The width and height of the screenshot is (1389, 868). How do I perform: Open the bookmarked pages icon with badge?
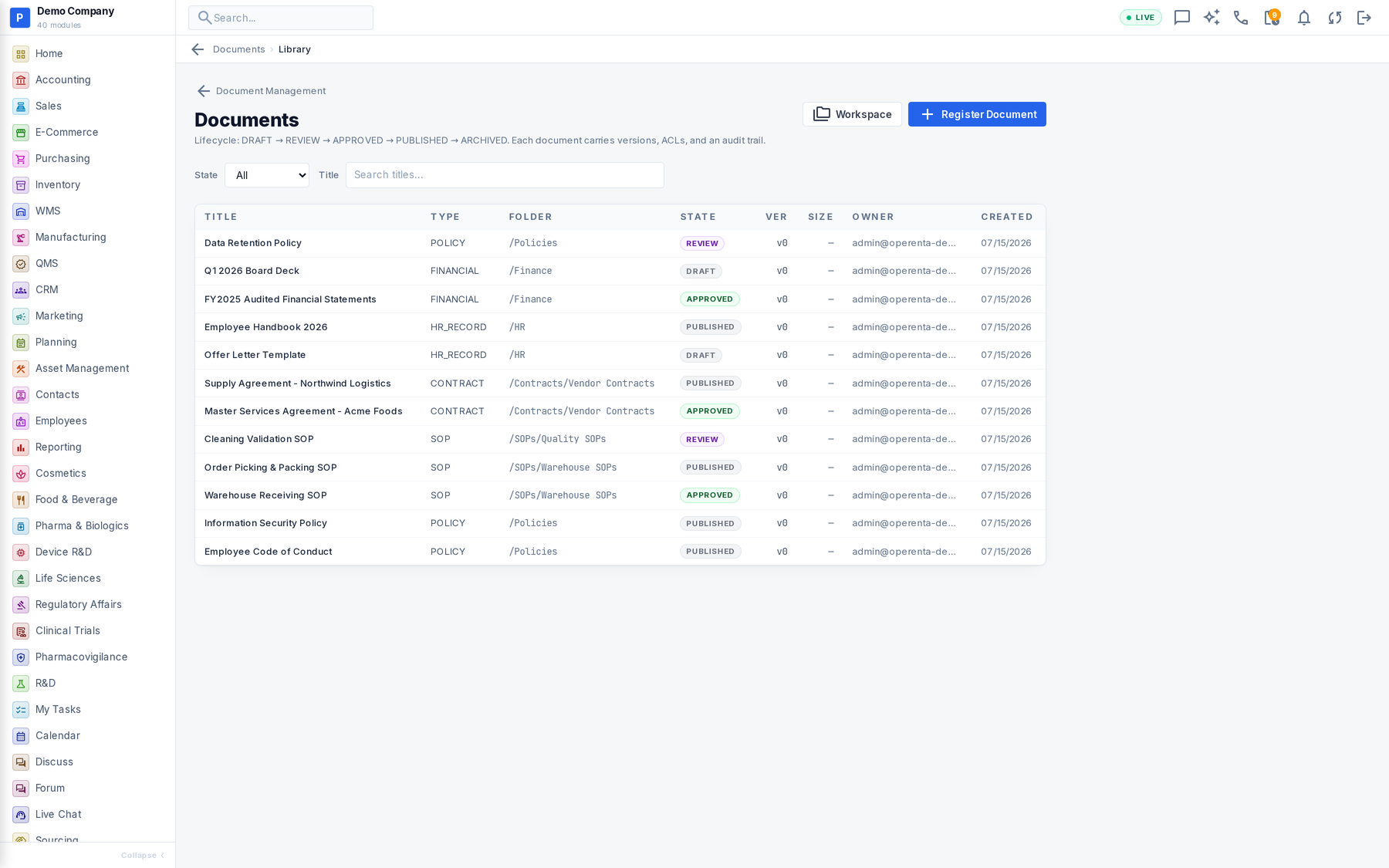point(1272,18)
